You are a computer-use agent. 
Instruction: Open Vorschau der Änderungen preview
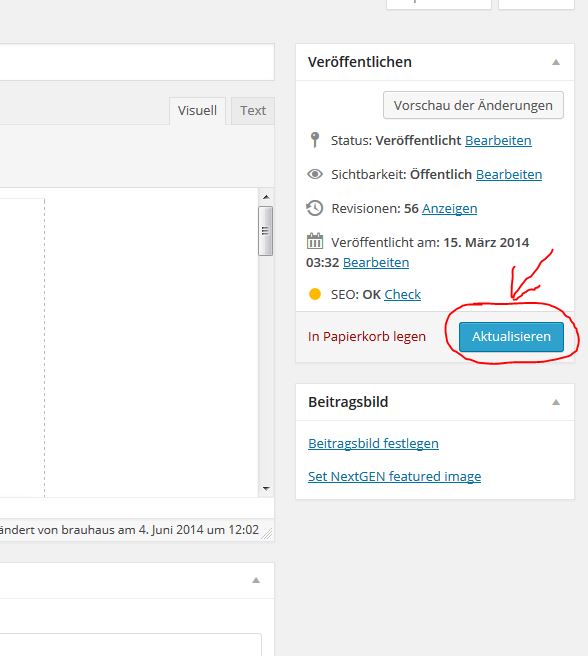point(473,105)
